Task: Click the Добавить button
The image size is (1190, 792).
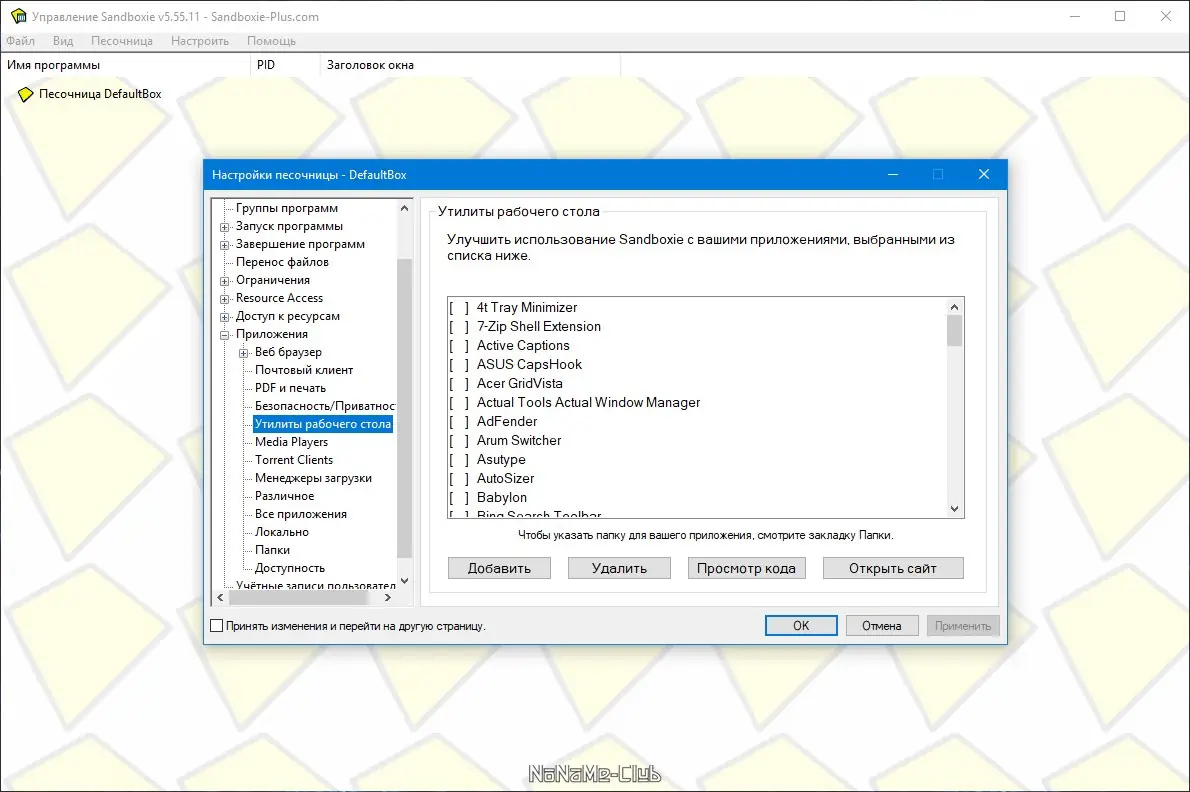Action: coord(499,568)
